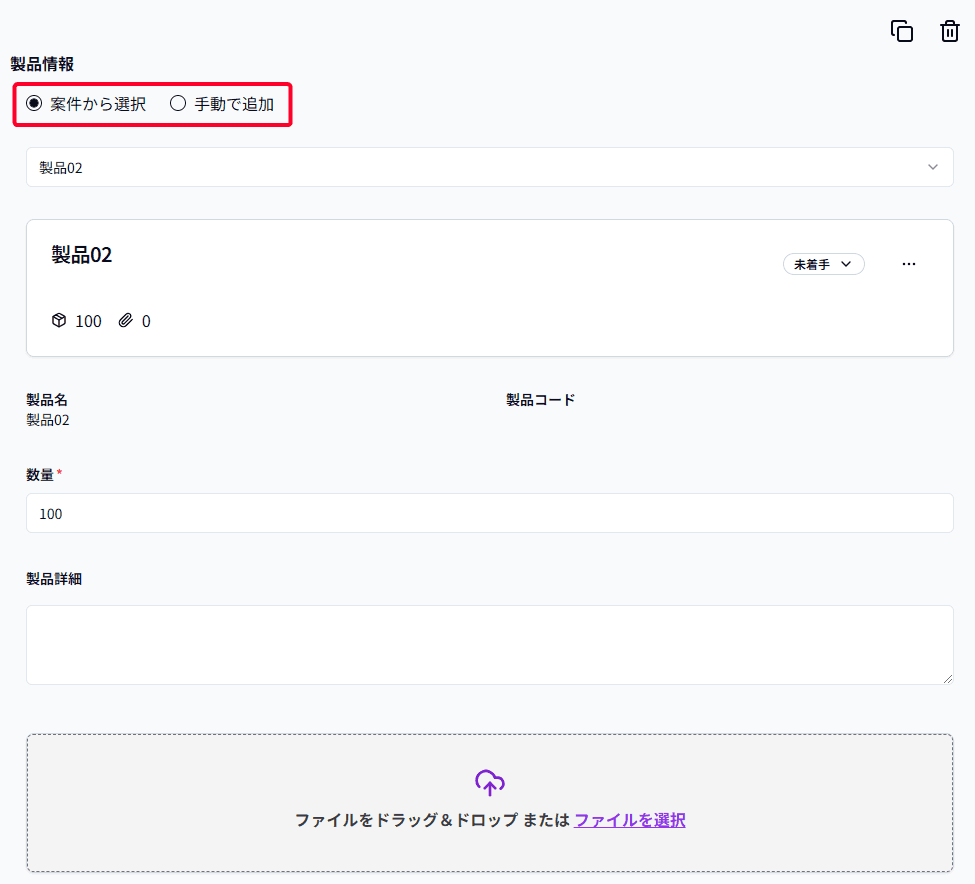This screenshot has width=975, height=884.
Task: Click the trash delete icon
Action: click(950, 31)
